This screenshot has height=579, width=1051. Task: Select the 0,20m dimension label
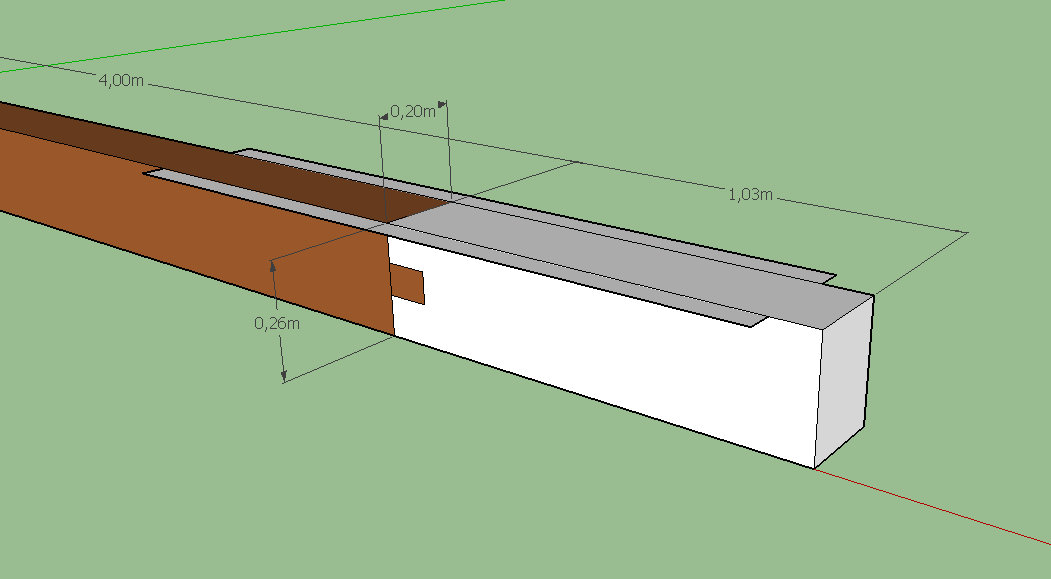point(413,111)
